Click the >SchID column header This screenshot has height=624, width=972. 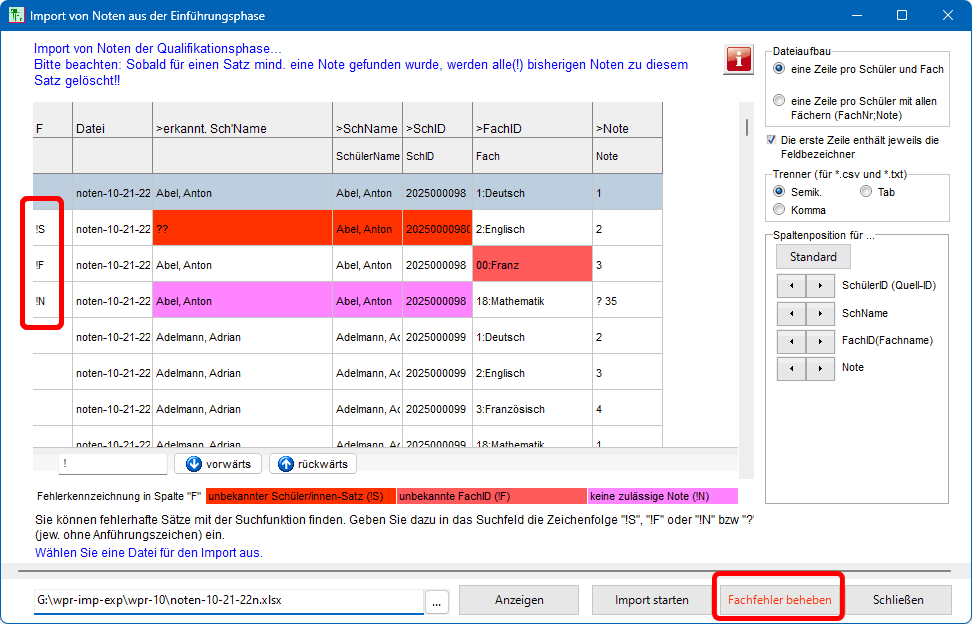click(437, 128)
